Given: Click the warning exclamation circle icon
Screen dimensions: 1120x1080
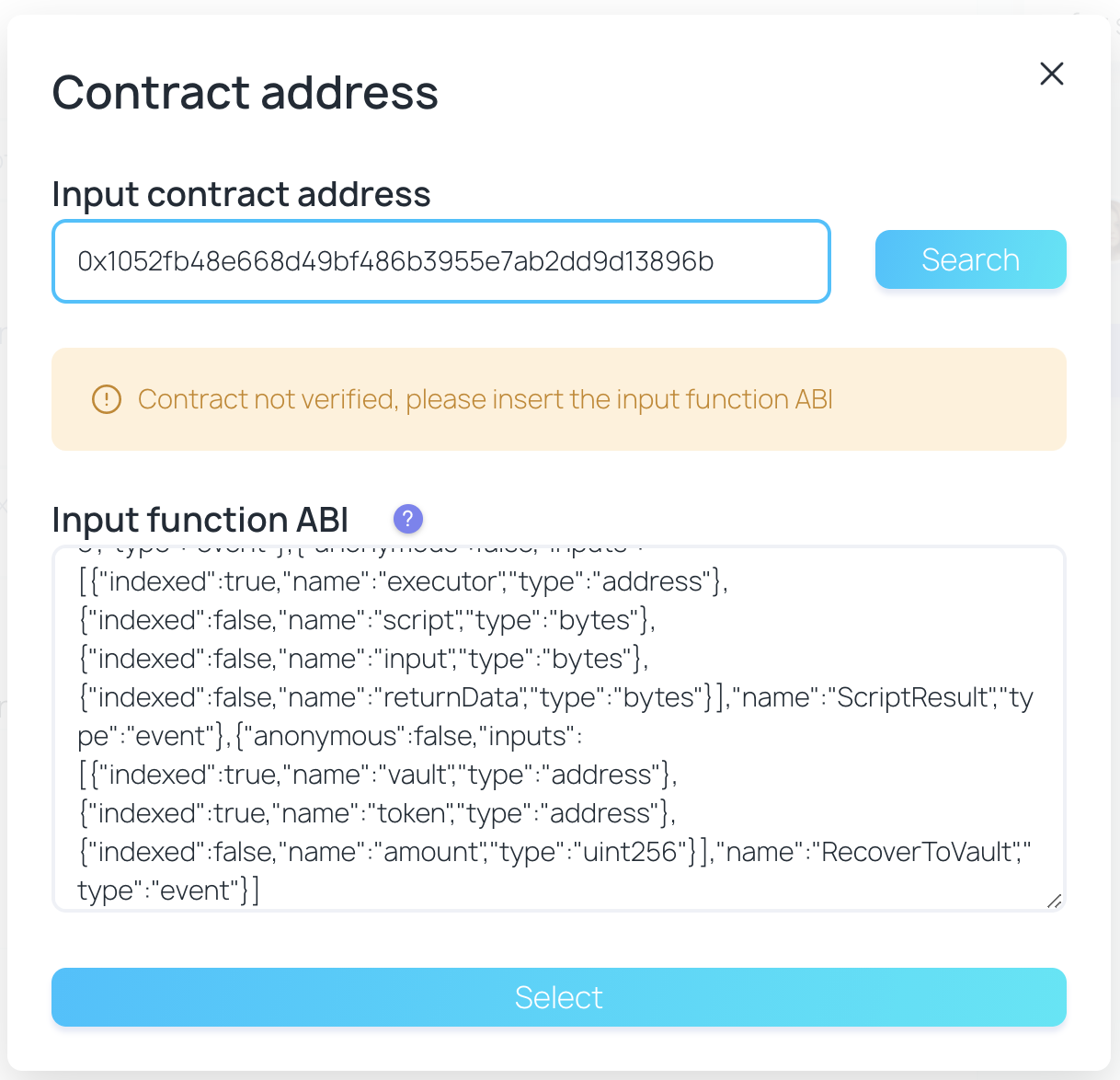Looking at the screenshot, I should (x=107, y=399).
